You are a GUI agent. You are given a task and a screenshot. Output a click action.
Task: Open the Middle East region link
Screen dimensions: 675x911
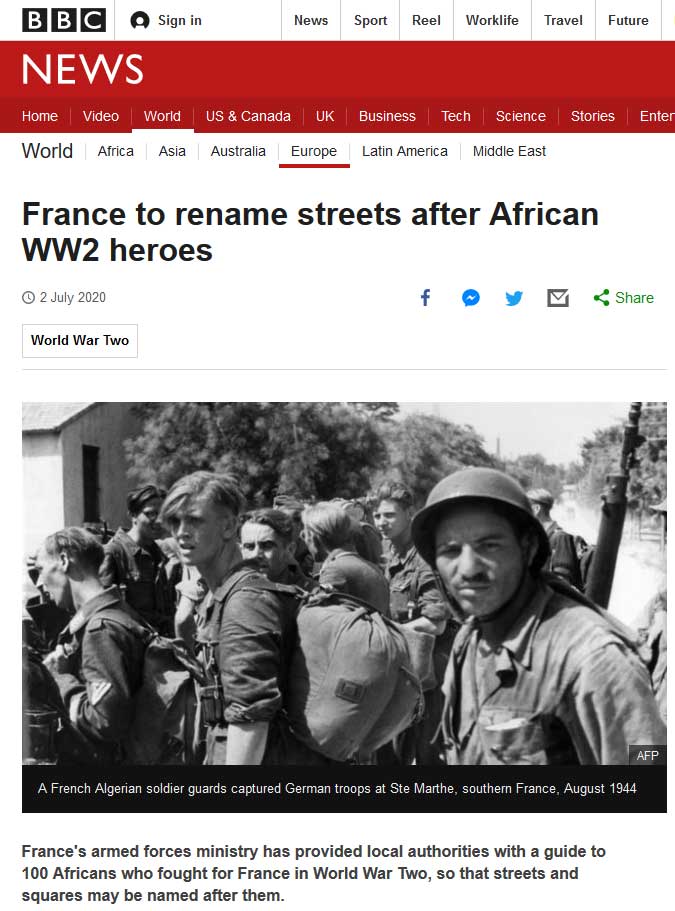[x=509, y=151]
